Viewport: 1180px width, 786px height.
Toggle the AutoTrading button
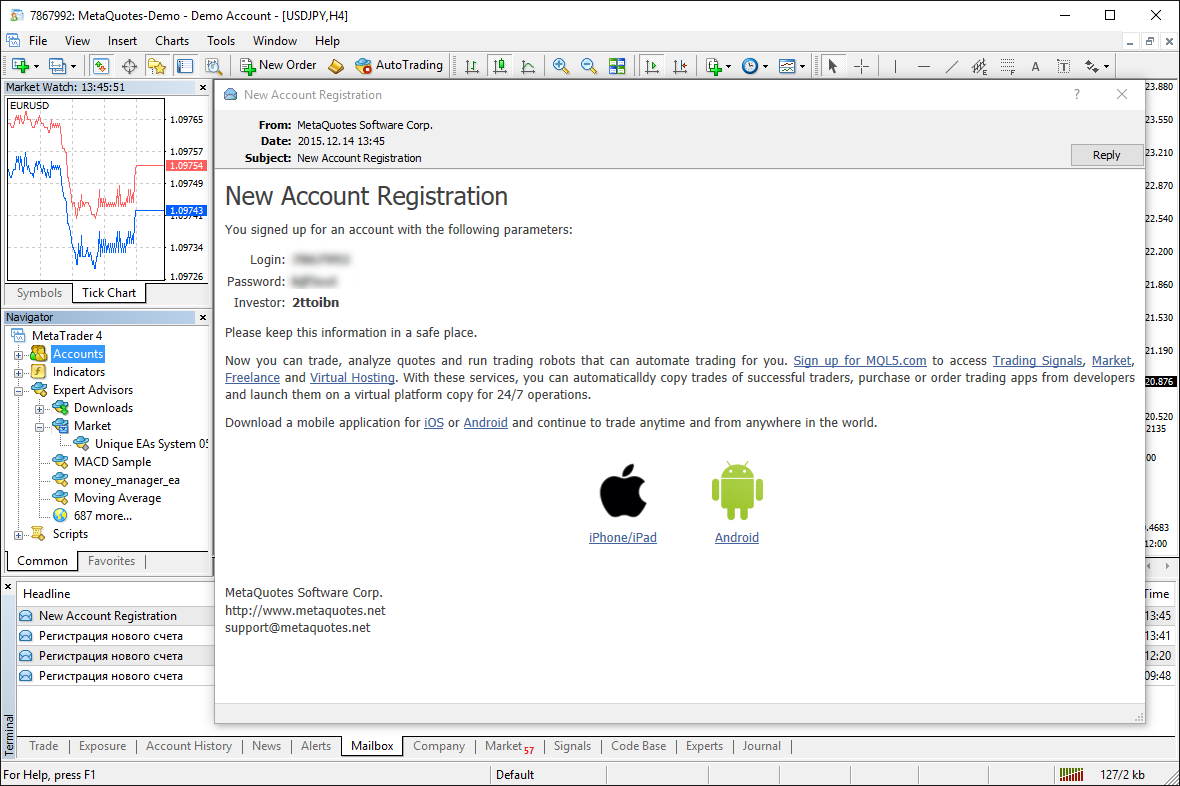pos(399,66)
